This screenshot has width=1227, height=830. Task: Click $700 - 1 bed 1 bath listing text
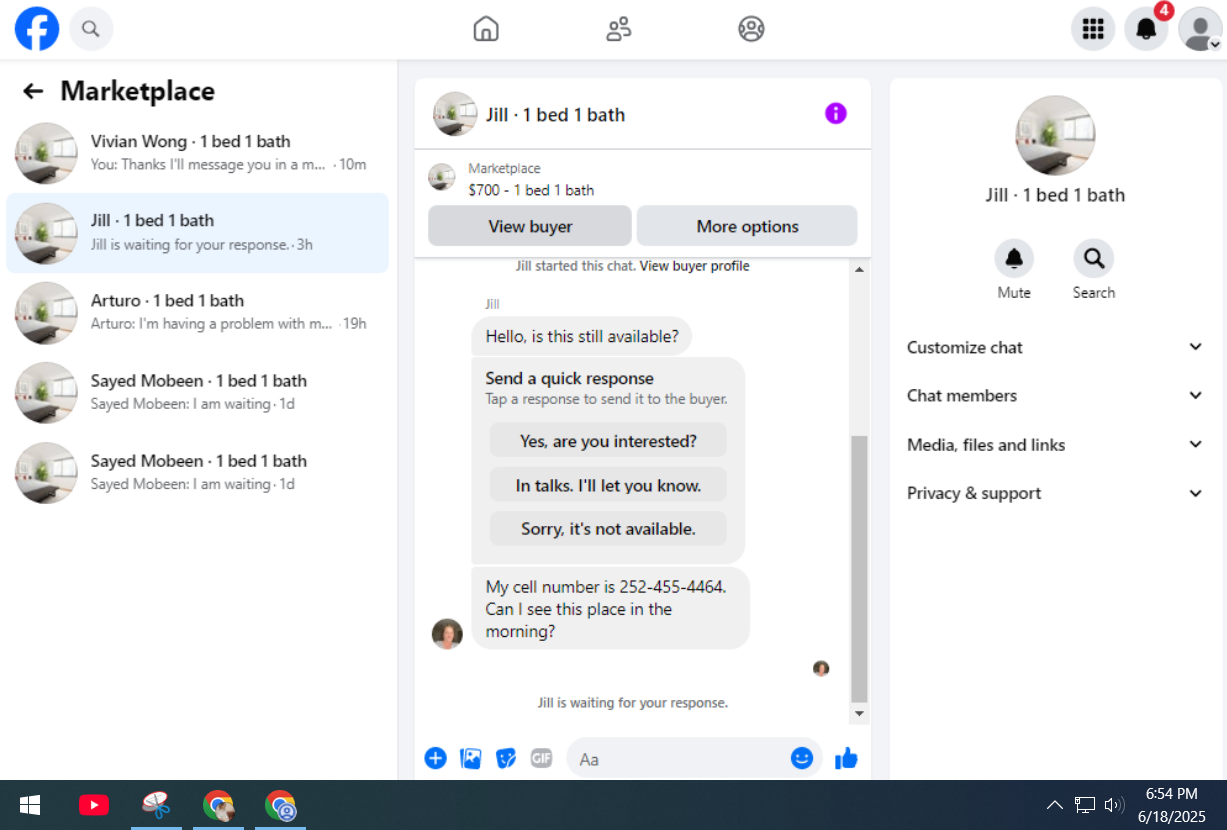[x=531, y=190]
